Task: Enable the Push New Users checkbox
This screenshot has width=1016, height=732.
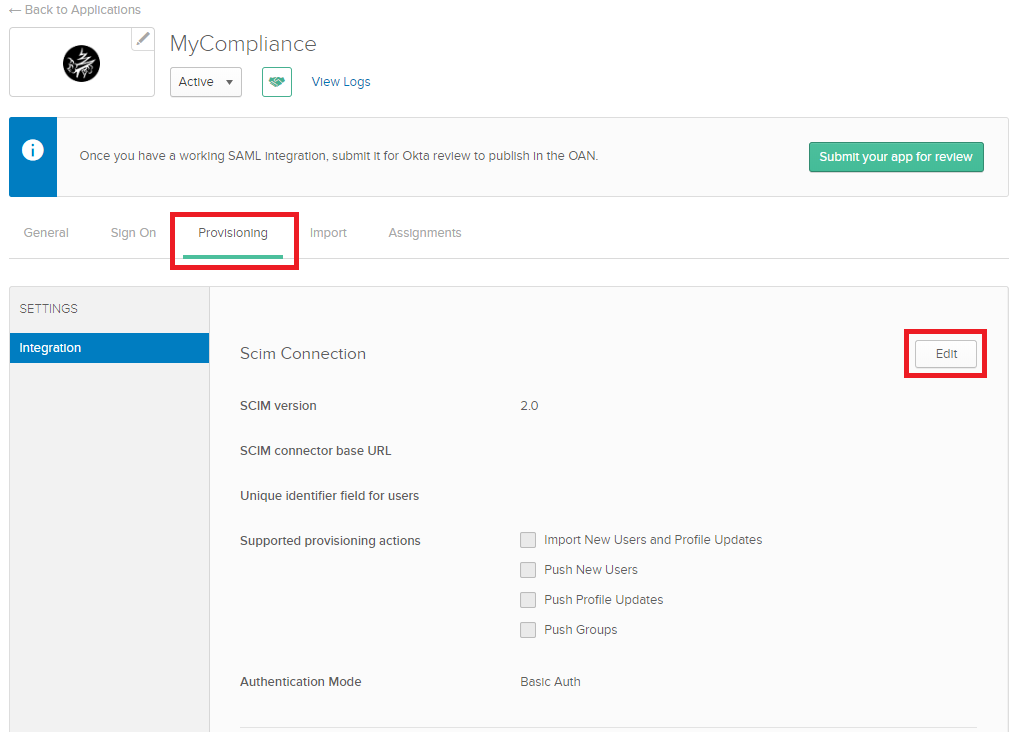Action: 528,569
